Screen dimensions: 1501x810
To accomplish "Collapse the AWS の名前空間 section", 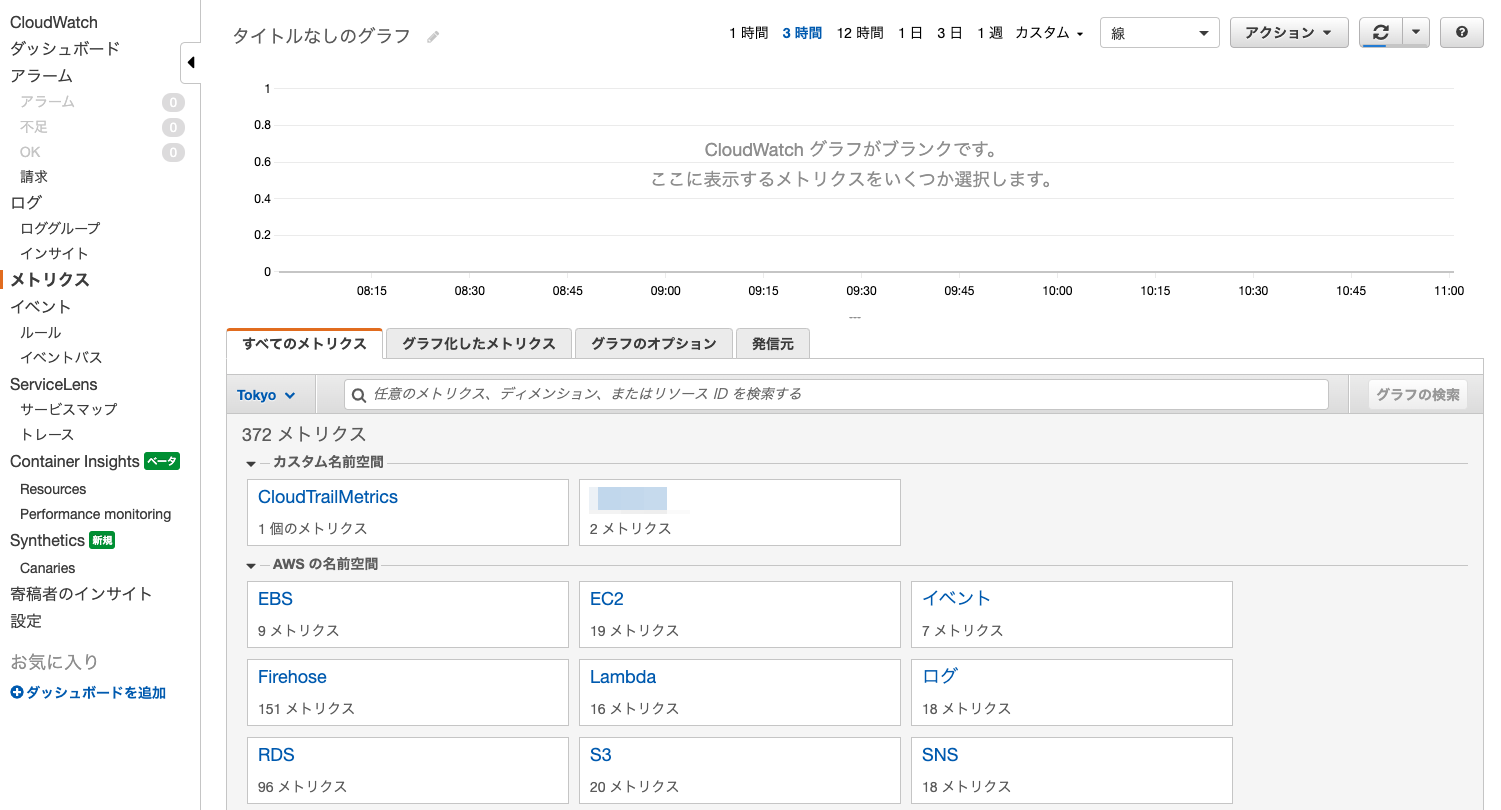I will (250, 565).
